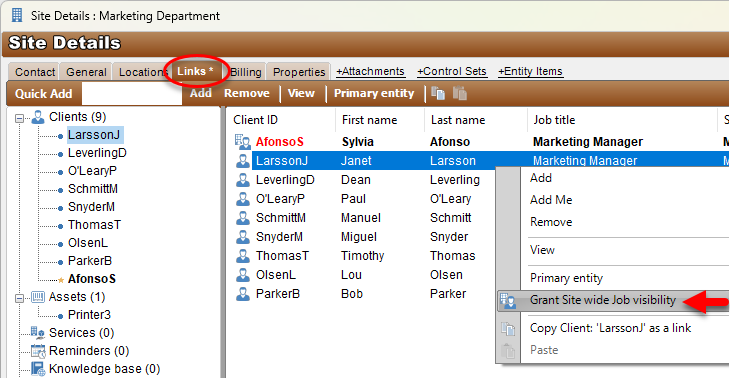730x378 pixels.
Task: Click the +Control Sets link
Action: tap(452, 71)
